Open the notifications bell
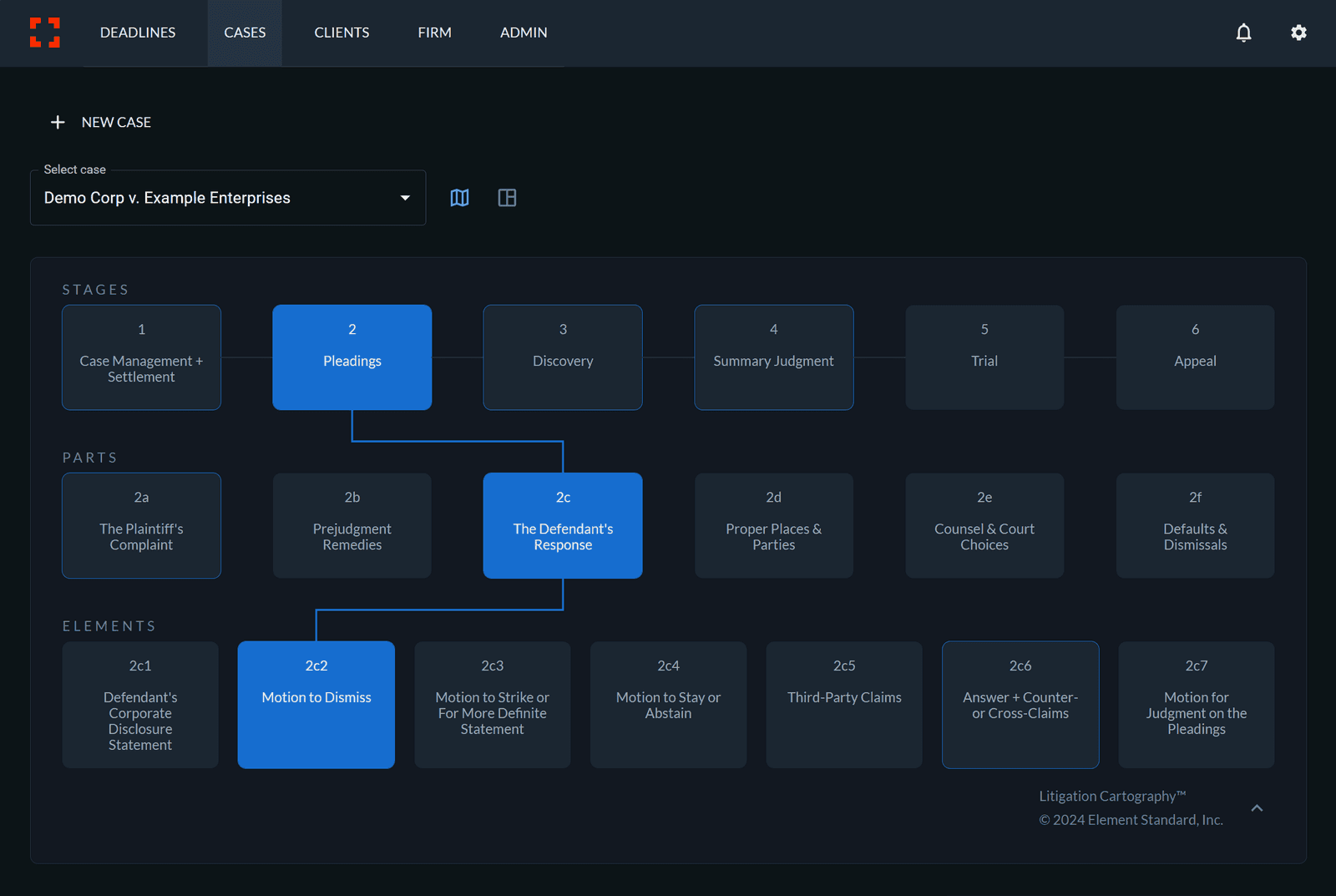The height and width of the screenshot is (896, 1336). (x=1243, y=33)
